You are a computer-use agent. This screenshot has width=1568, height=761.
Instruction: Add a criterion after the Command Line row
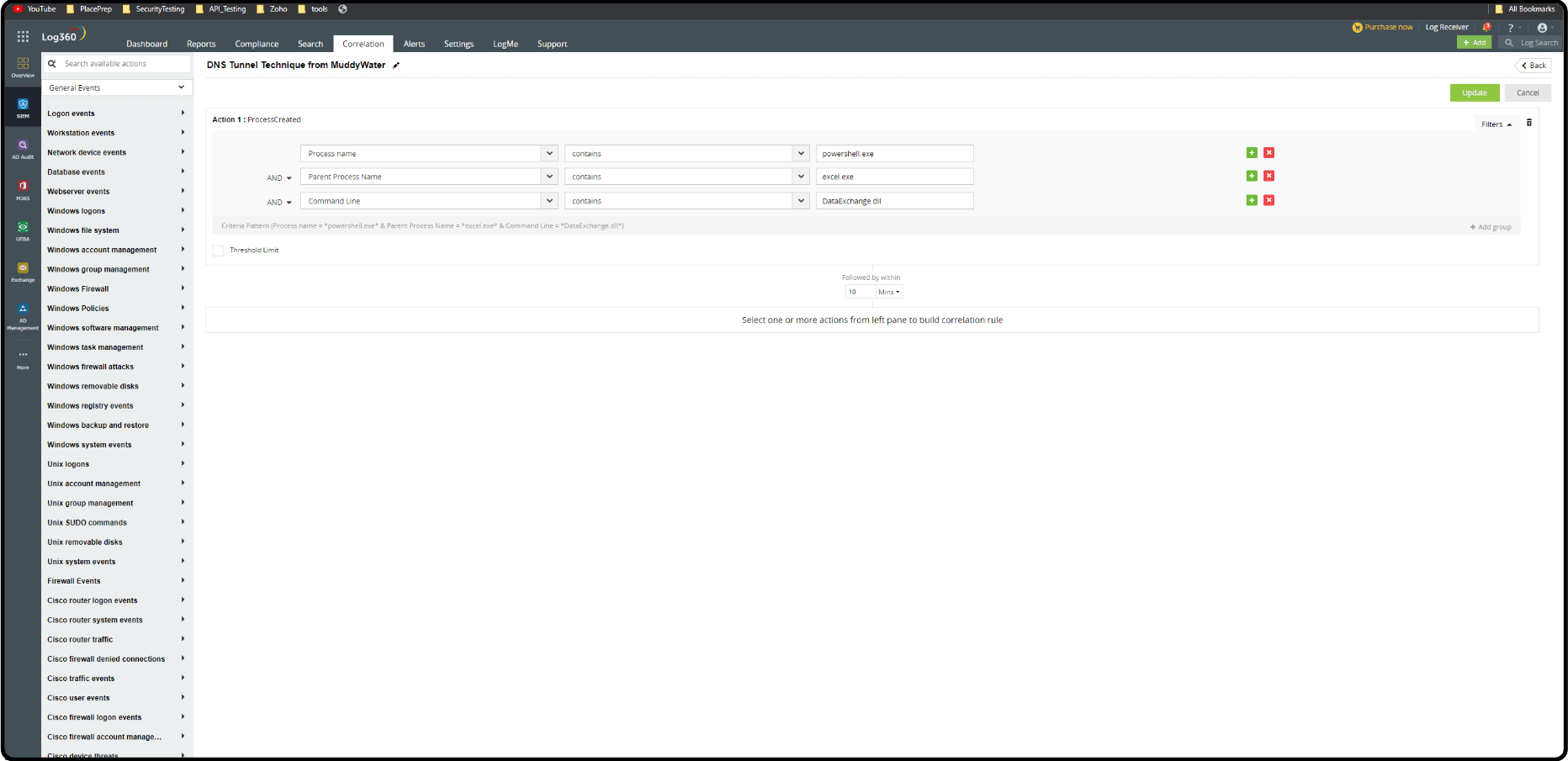(1252, 200)
